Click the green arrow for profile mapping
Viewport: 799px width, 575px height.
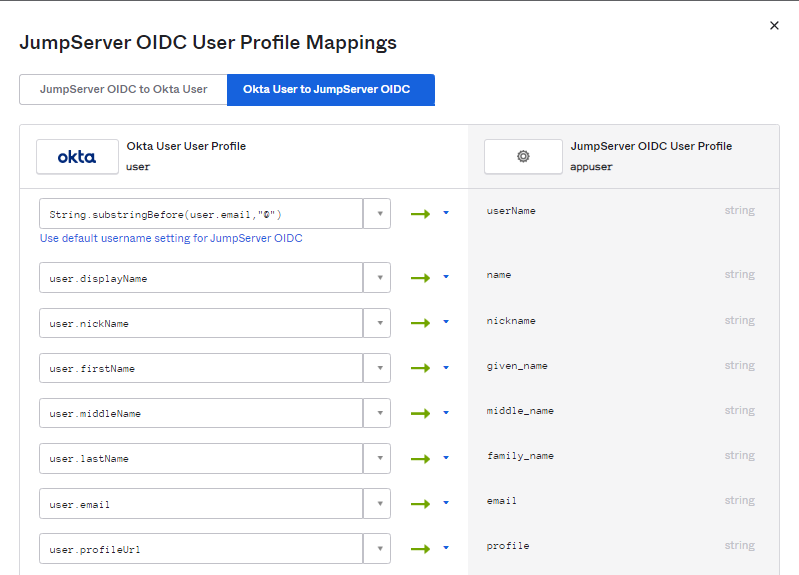[x=420, y=548]
